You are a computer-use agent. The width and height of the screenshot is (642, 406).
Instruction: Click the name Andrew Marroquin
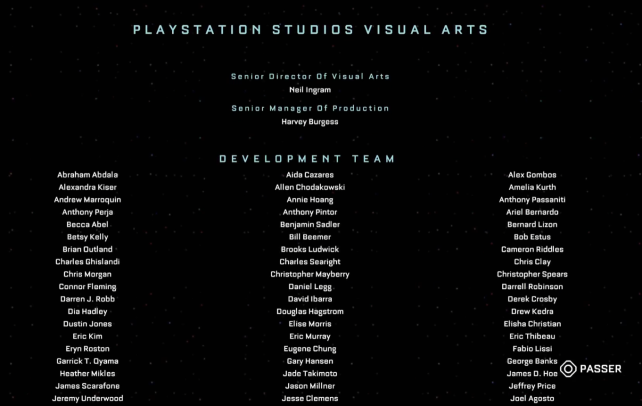click(87, 200)
